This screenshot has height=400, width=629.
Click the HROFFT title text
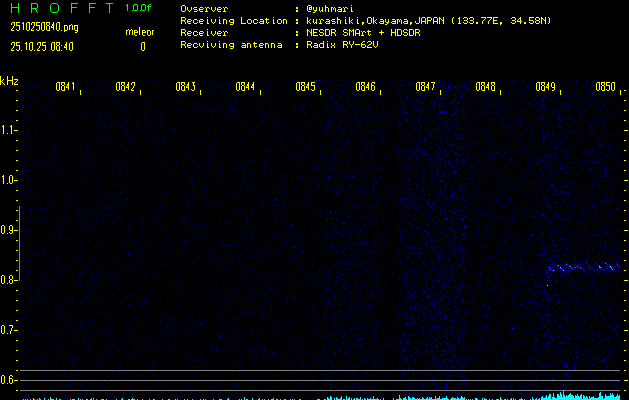(62, 8)
